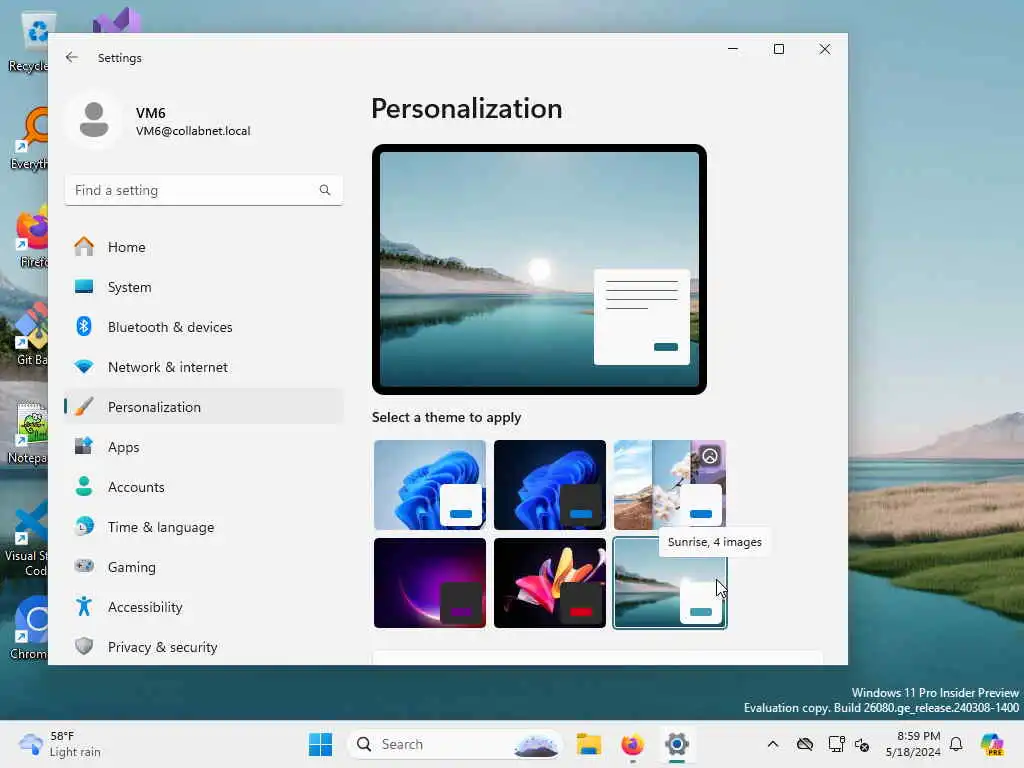Image resolution: width=1024 pixels, height=768 pixels.
Task: Open Privacy & security settings
Action: click(x=204, y=647)
